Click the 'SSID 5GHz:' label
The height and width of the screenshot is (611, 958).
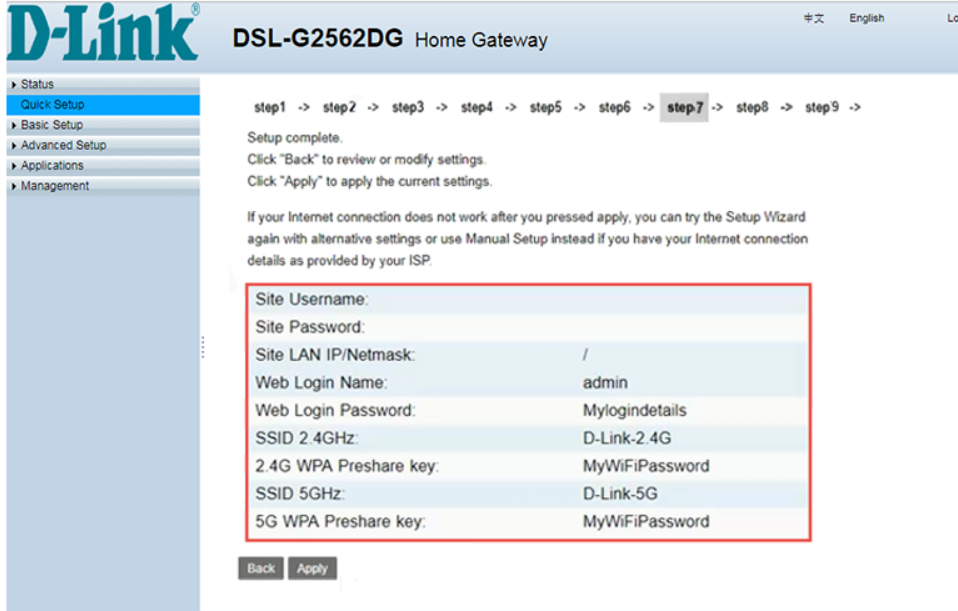tap(300, 494)
